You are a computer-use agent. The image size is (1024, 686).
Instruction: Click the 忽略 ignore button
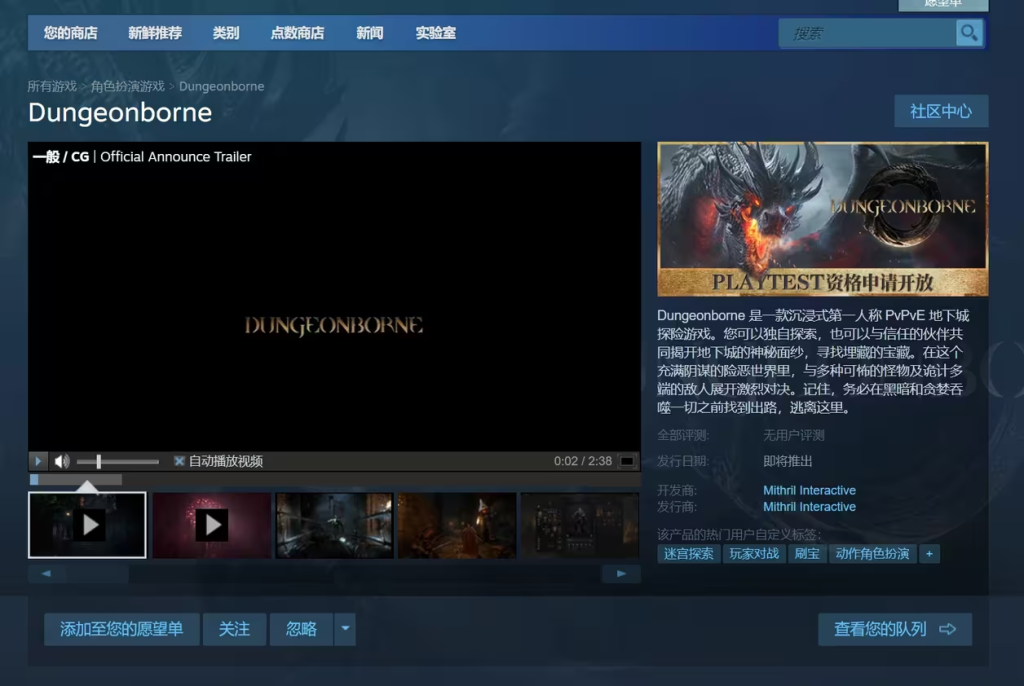(x=301, y=629)
